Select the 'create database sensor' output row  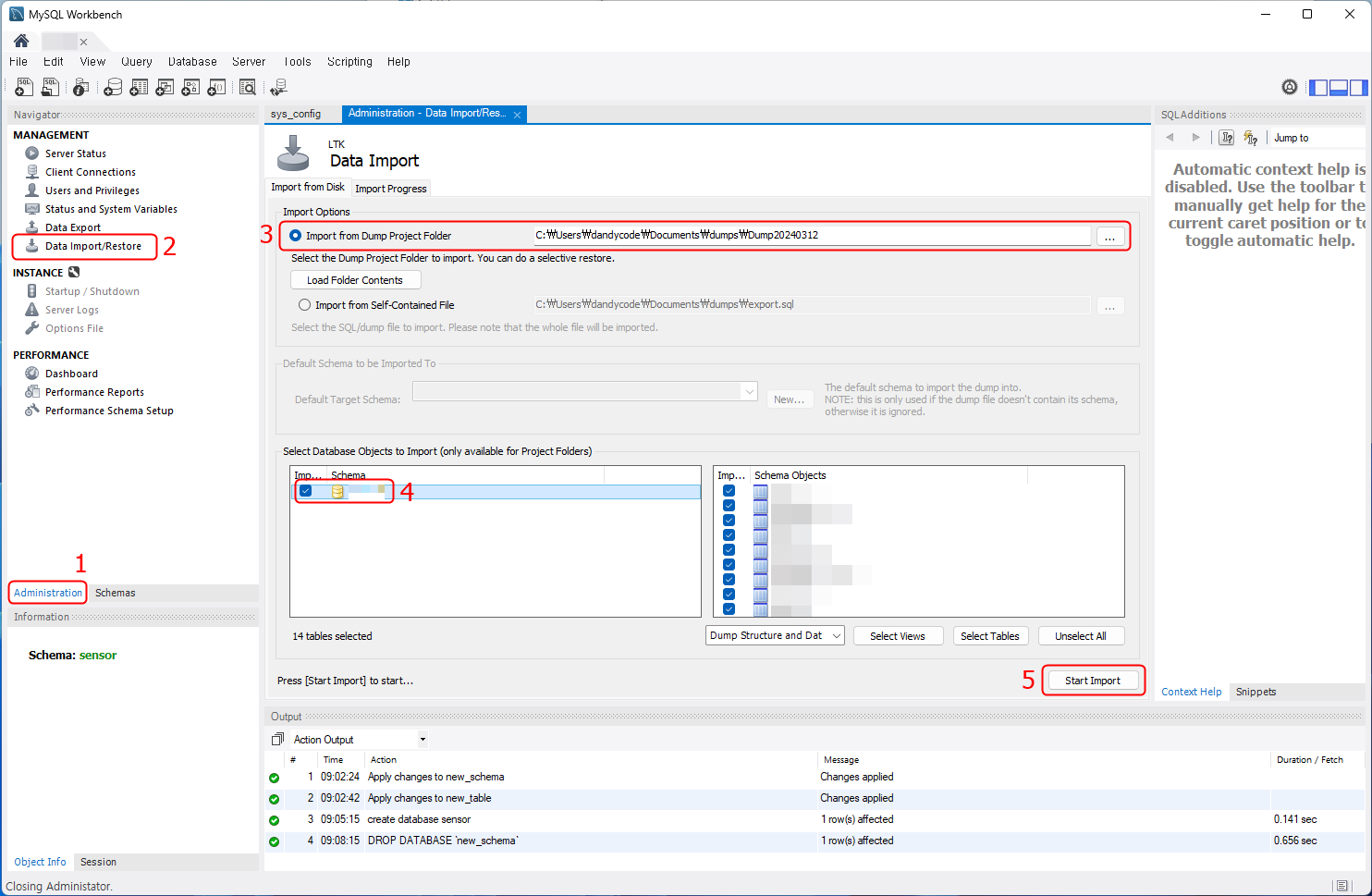pyautogui.click(x=814, y=819)
